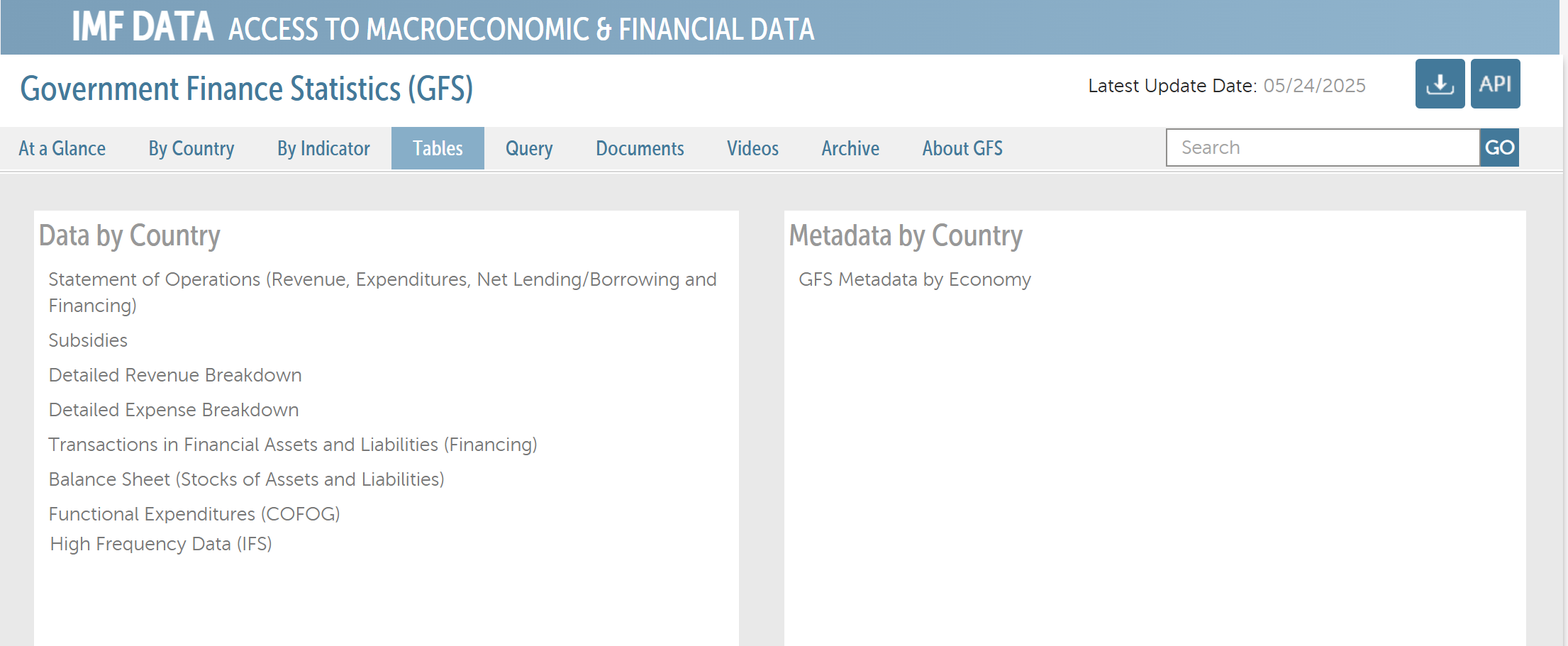Open GFS Metadata by Economy link

(914, 280)
